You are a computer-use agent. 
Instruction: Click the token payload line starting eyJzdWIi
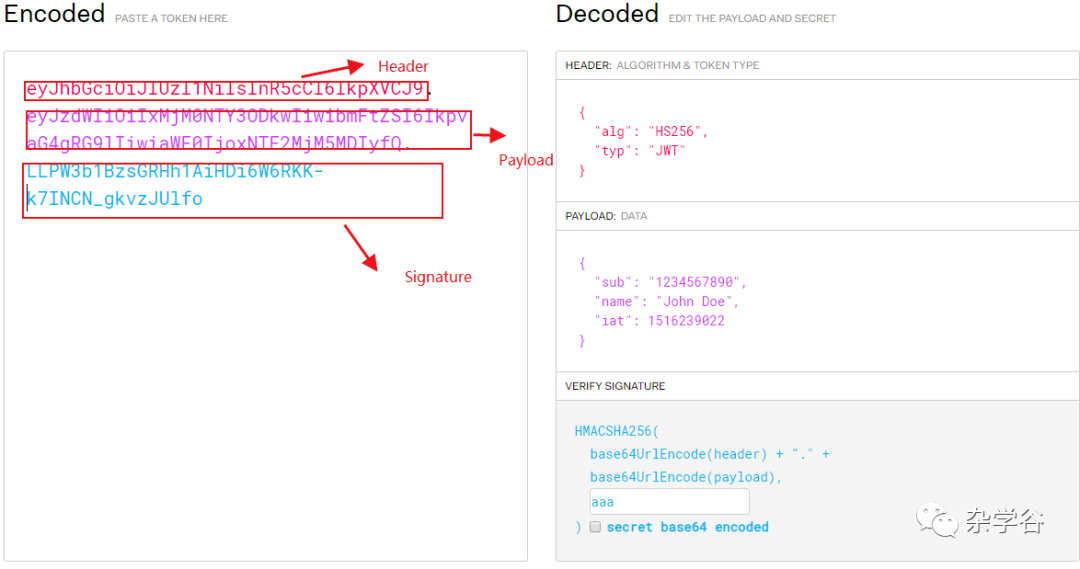tap(247, 116)
